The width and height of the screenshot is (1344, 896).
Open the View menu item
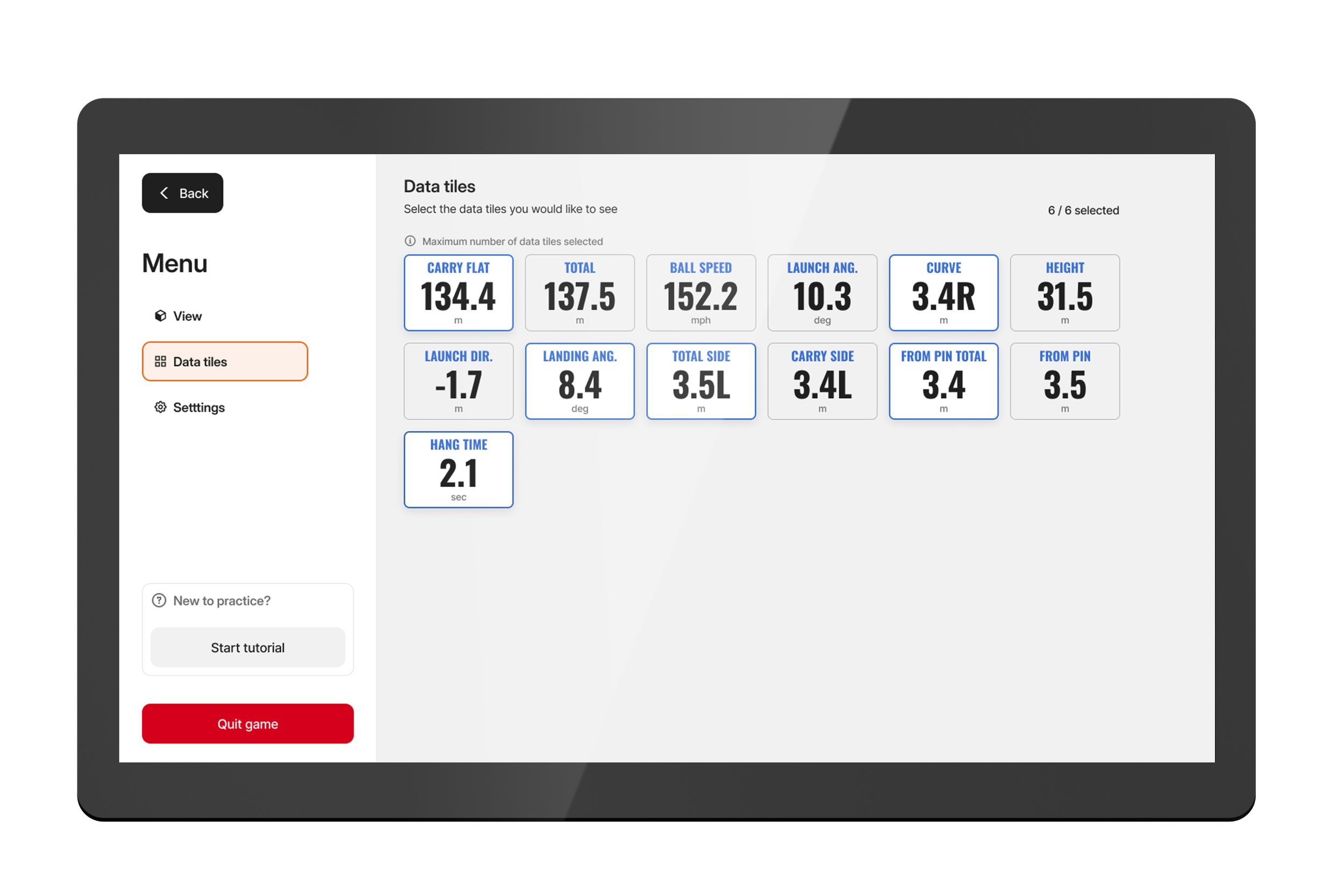pos(187,316)
